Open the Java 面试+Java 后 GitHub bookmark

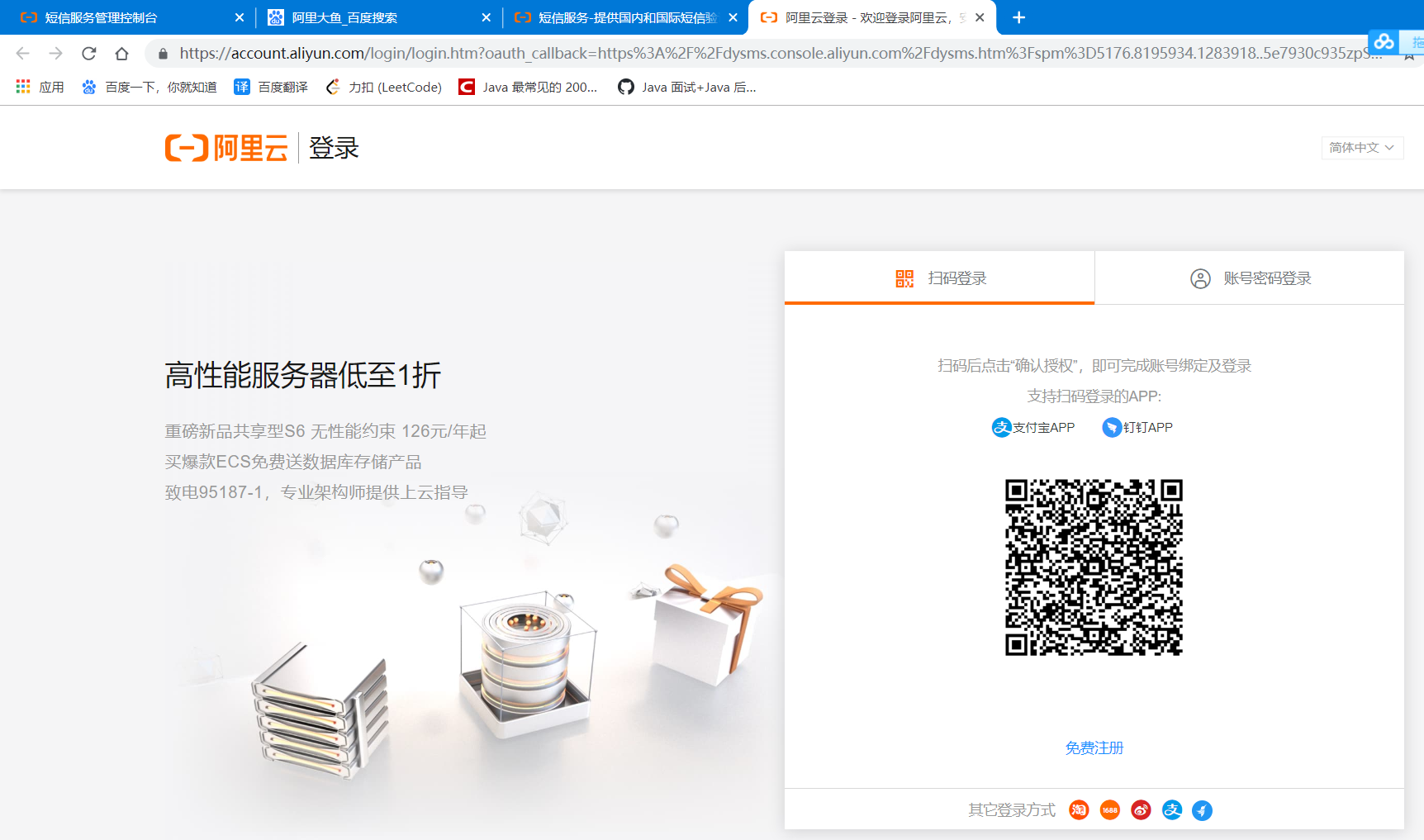coord(687,87)
